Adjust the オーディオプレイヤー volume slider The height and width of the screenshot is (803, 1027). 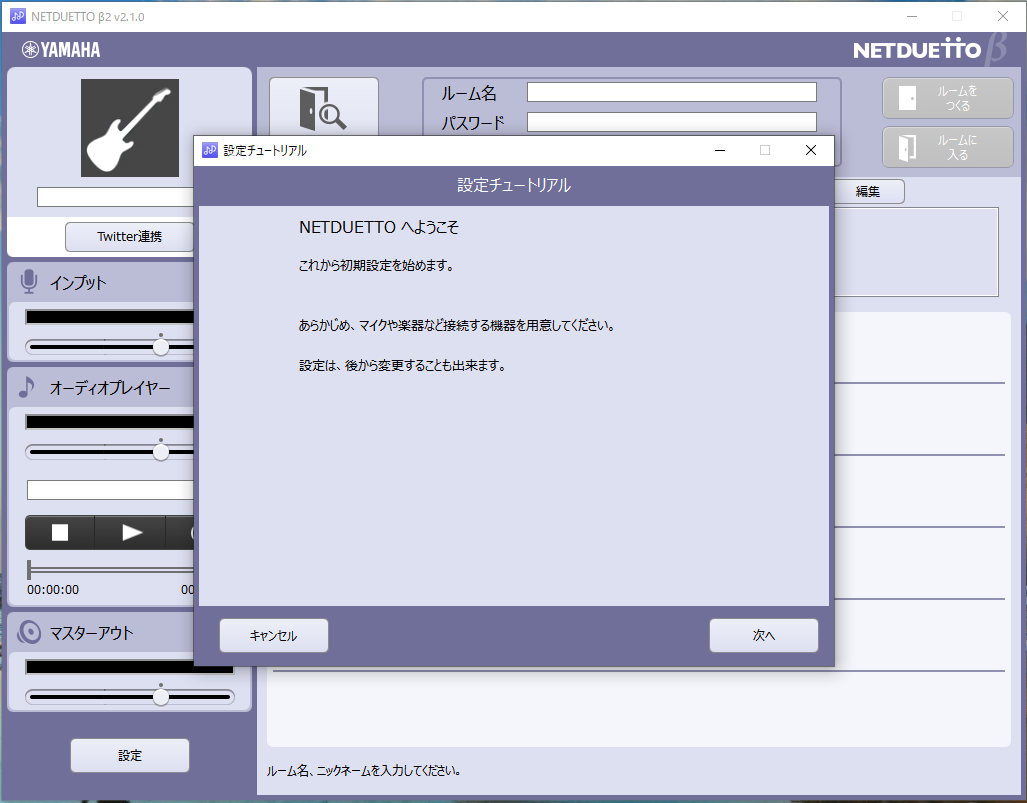[161, 451]
